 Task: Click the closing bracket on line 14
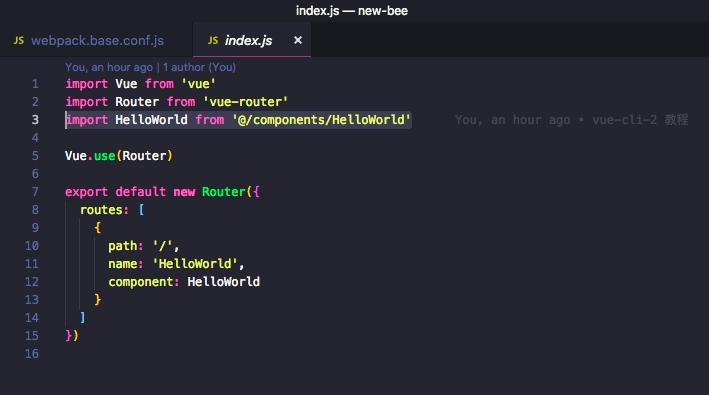(x=82, y=318)
